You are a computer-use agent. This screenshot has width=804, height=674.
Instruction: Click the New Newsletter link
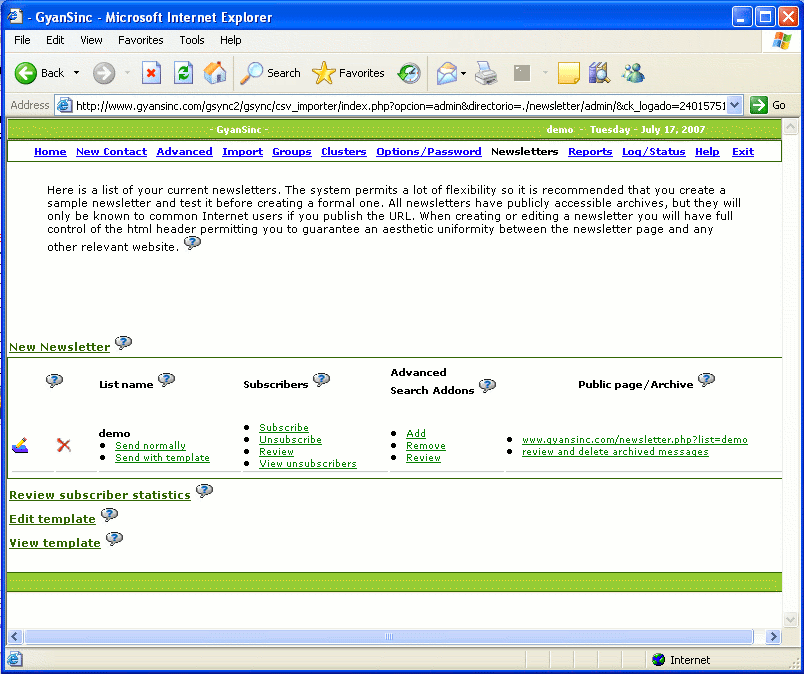point(59,347)
